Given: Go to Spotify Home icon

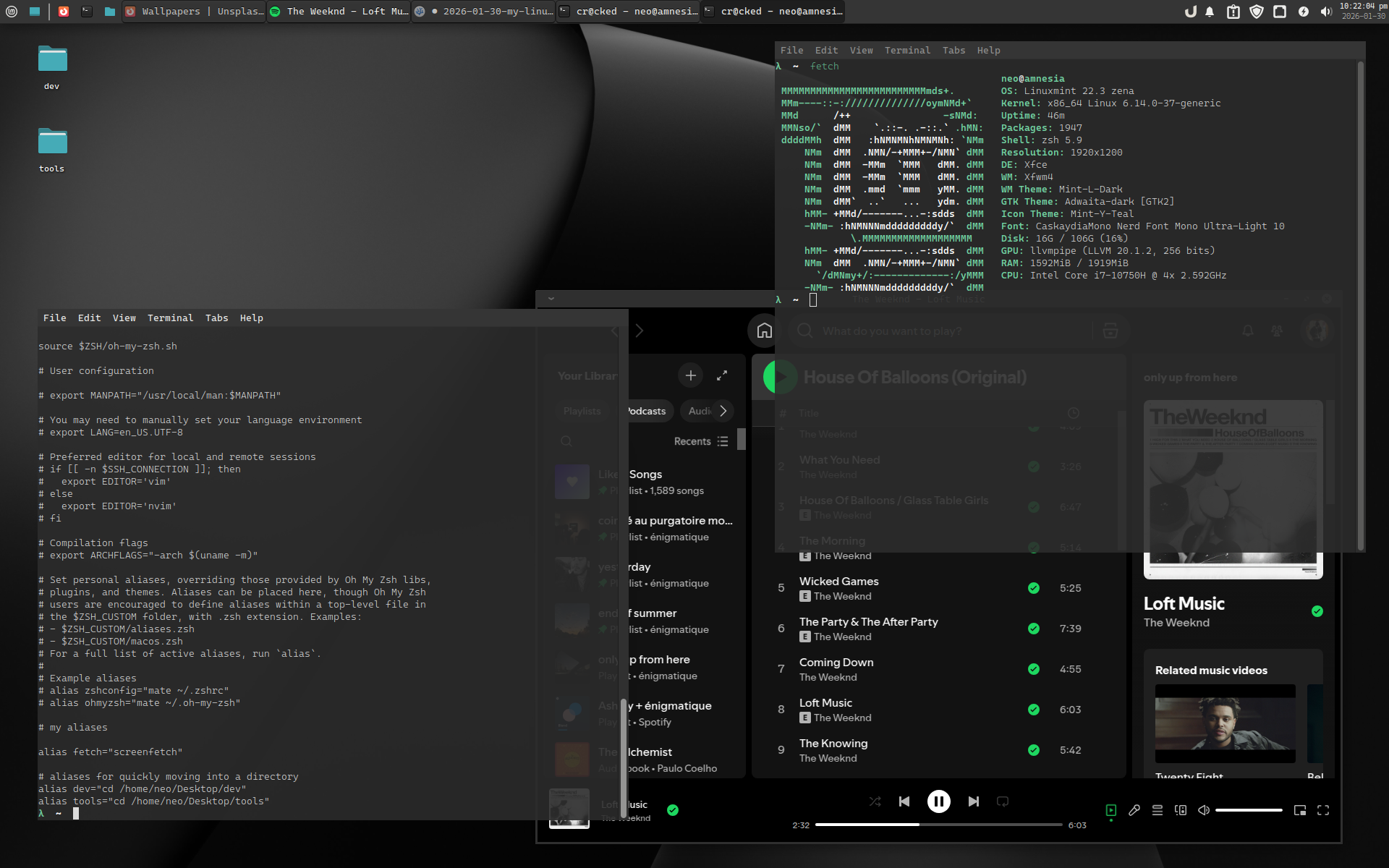Looking at the screenshot, I should click(764, 331).
